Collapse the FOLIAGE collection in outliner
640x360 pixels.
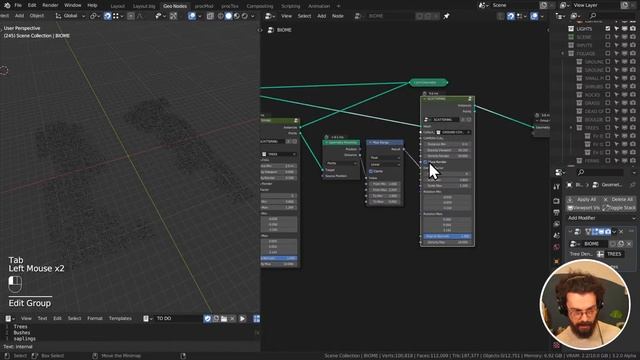563,53
